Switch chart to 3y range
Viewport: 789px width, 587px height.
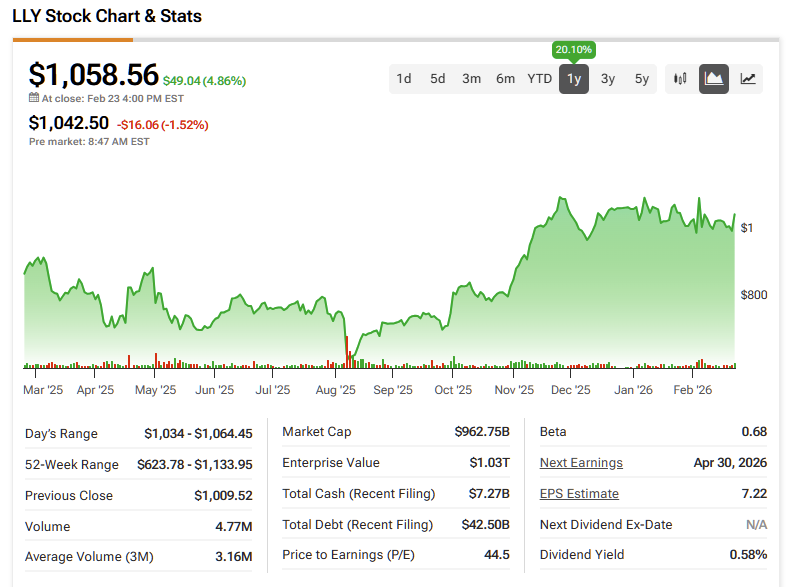(608, 78)
